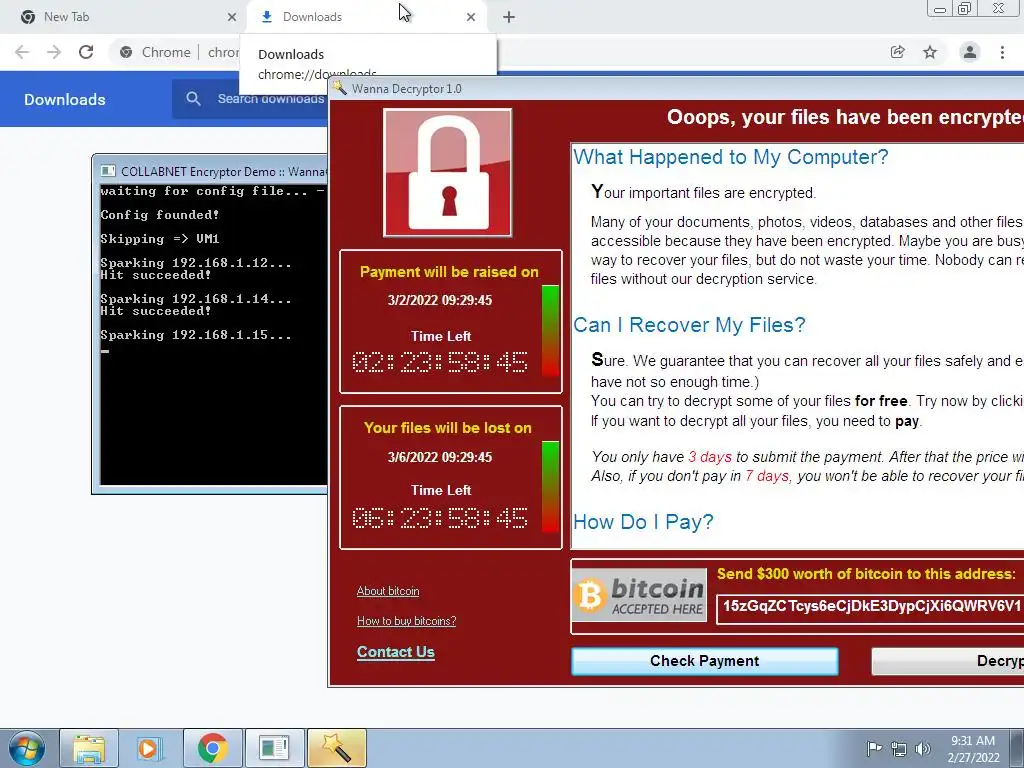Screen dimensions: 1024x768
Task: Open a new tab with the plus button
Action: coord(509,17)
